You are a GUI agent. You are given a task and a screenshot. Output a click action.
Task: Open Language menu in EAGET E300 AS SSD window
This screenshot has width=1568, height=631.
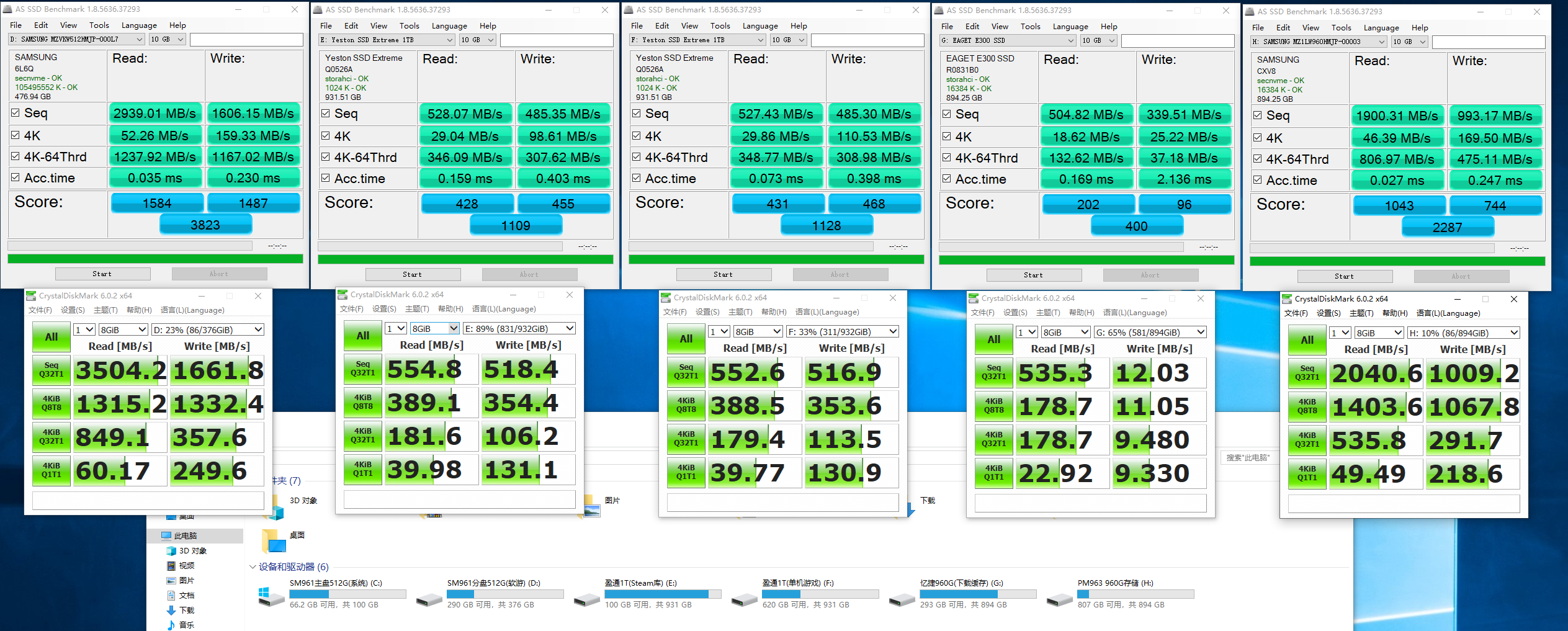tap(1070, 27)
